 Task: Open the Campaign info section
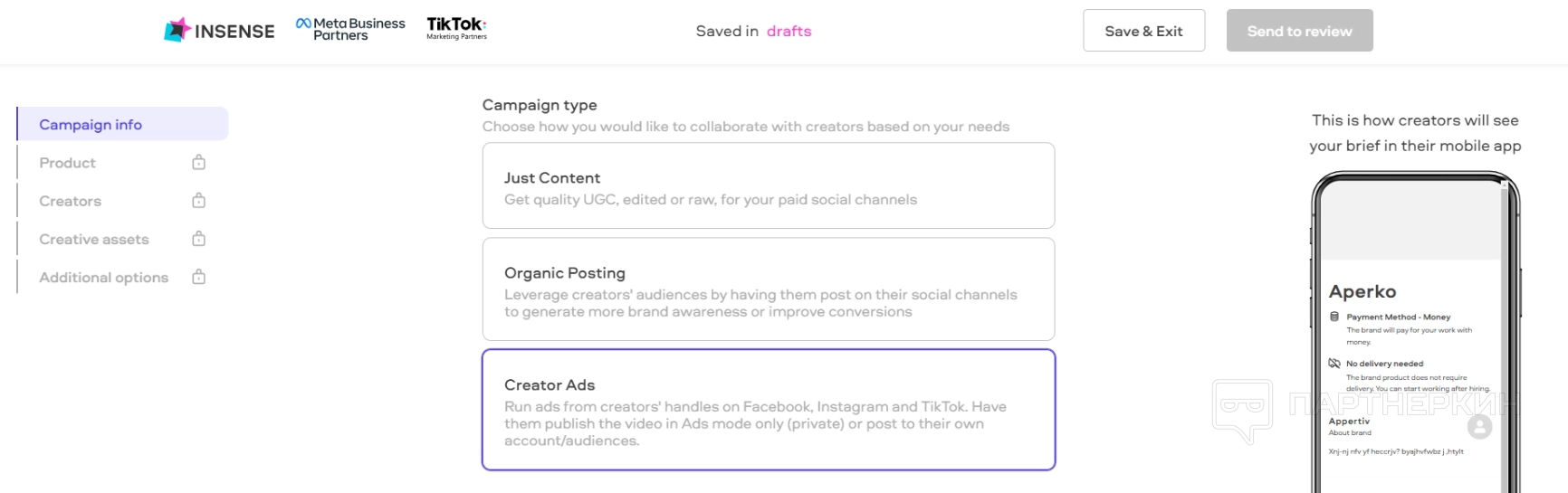91,125
